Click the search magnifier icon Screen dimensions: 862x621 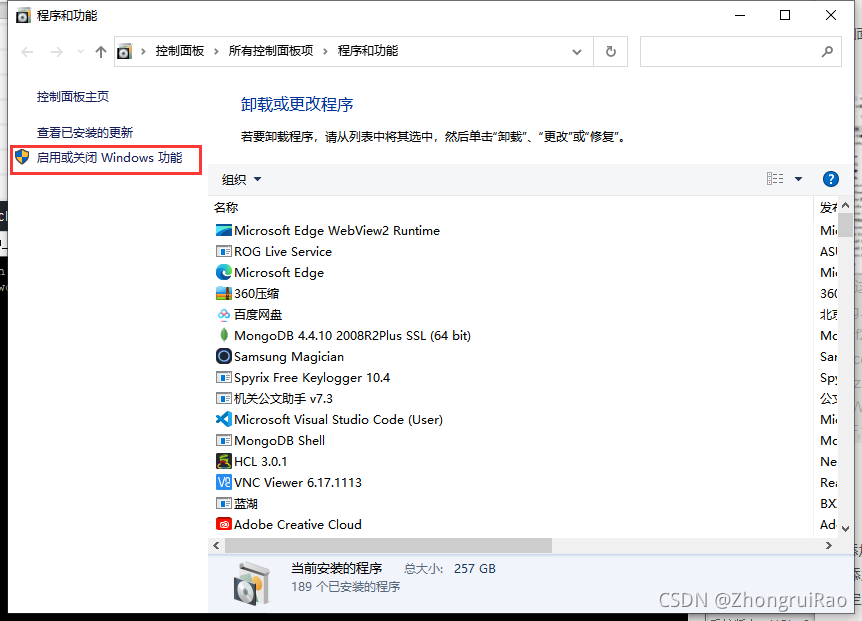point(827,52)
